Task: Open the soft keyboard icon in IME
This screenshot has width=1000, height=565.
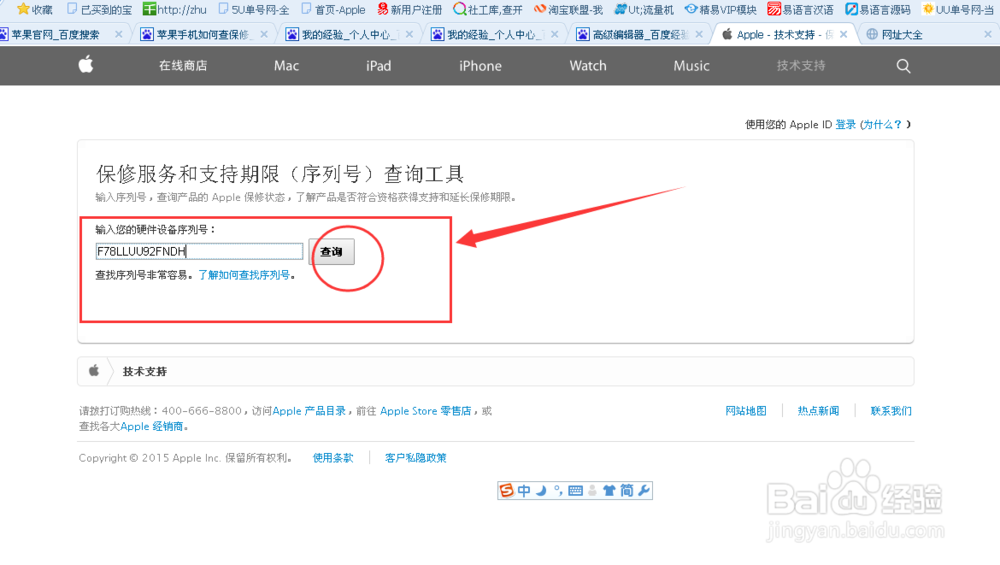Action: [575, 490]
